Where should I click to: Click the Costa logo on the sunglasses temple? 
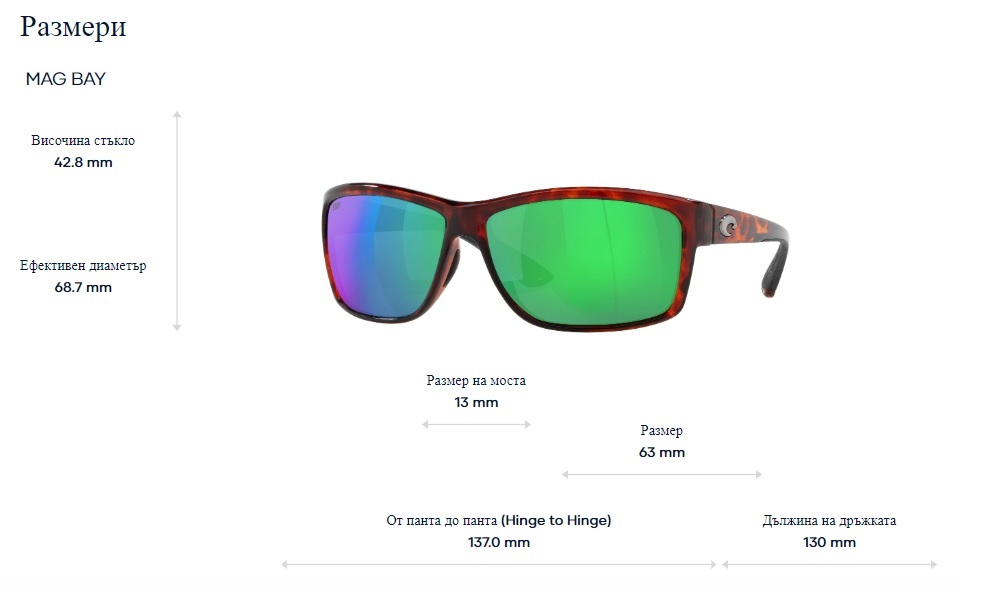[x=728, y=225]
